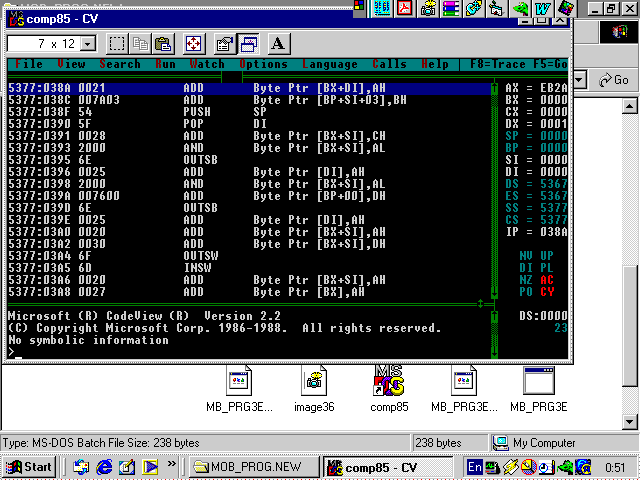
Task: Click AX = EB2A register value
Action: pyautogui.click(x=536, y=88)
